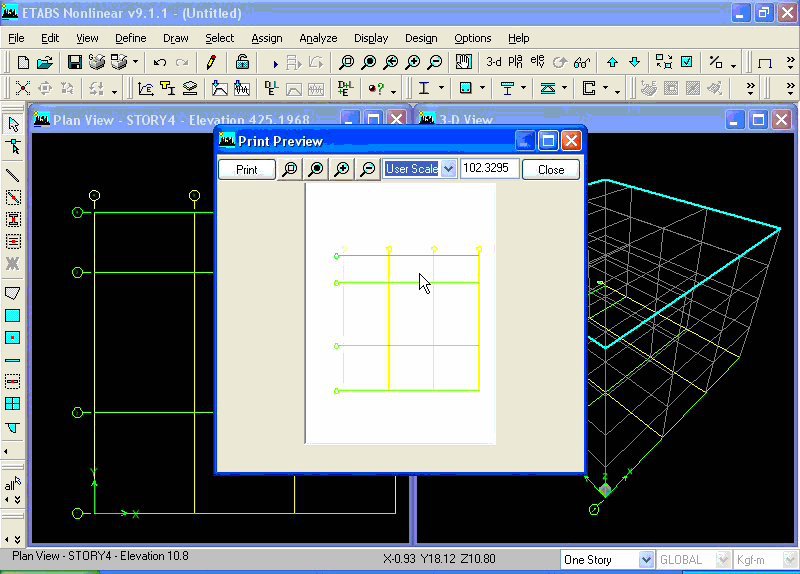The width and height of the screenshot is (800, 574).
Task: Open the Analyze menu
Action: 318,38
